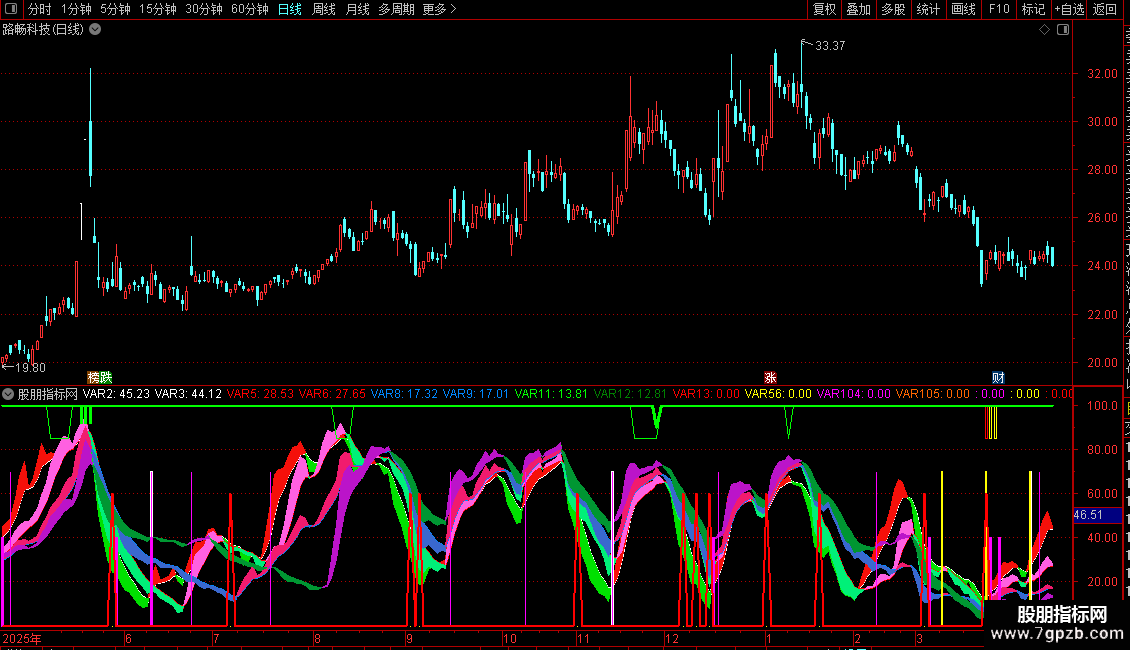Screen dimensions: 1130x650
Task: Toggle the 叠加 overlay option
Action: 858,9
